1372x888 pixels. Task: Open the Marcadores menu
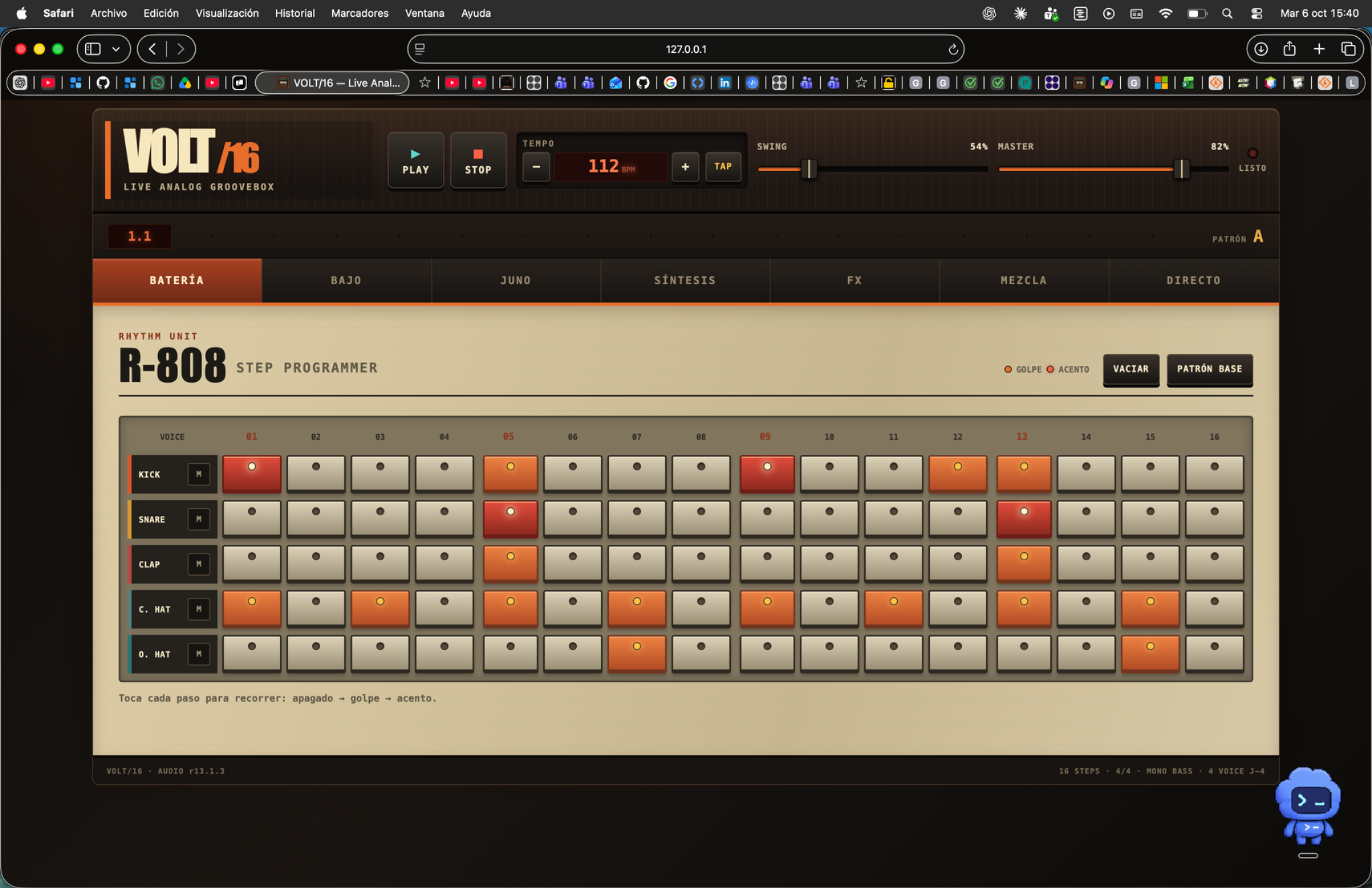click(x=360, y=13)
